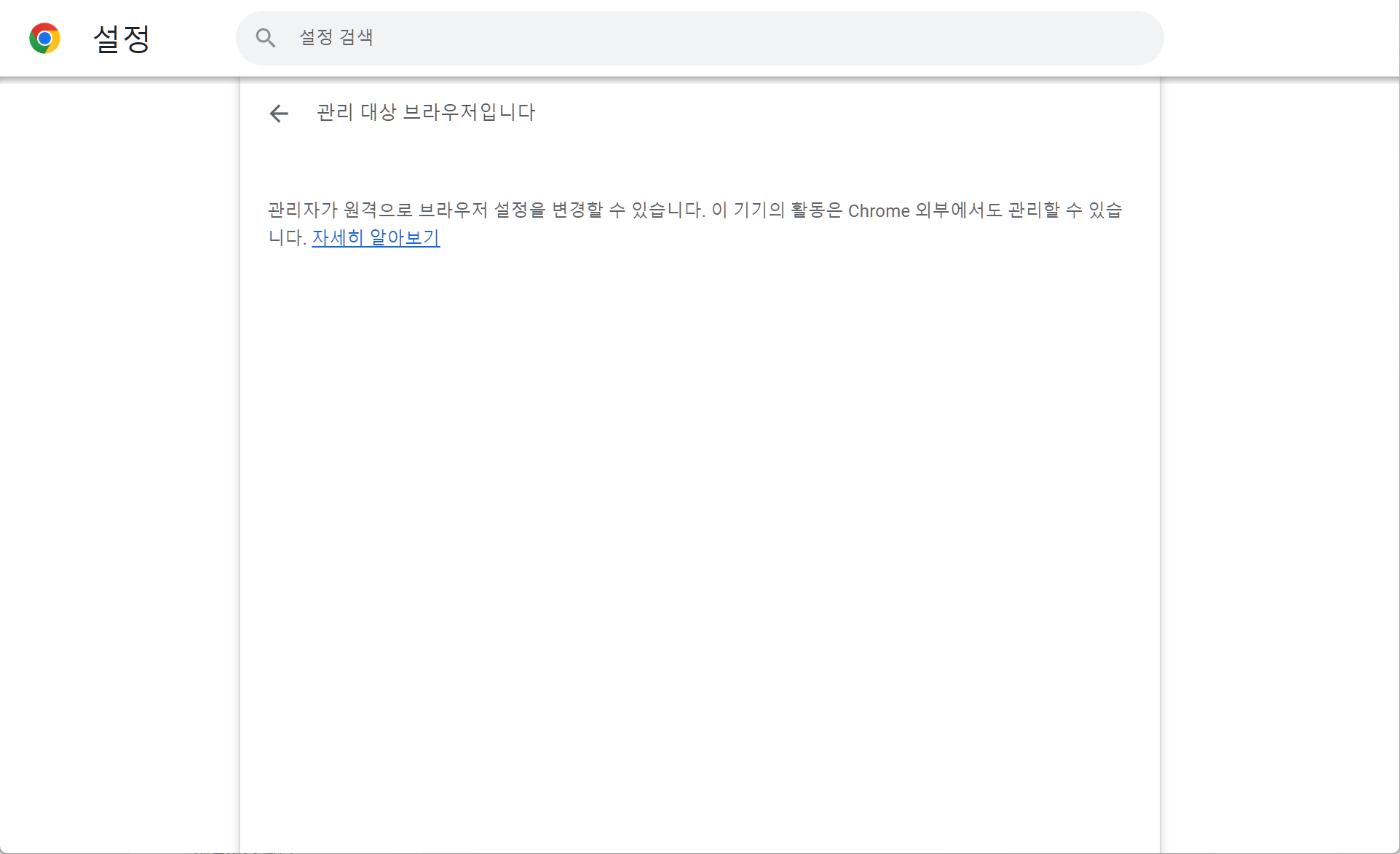
Task: Click the 설정 page title
Action: [122, 39]
